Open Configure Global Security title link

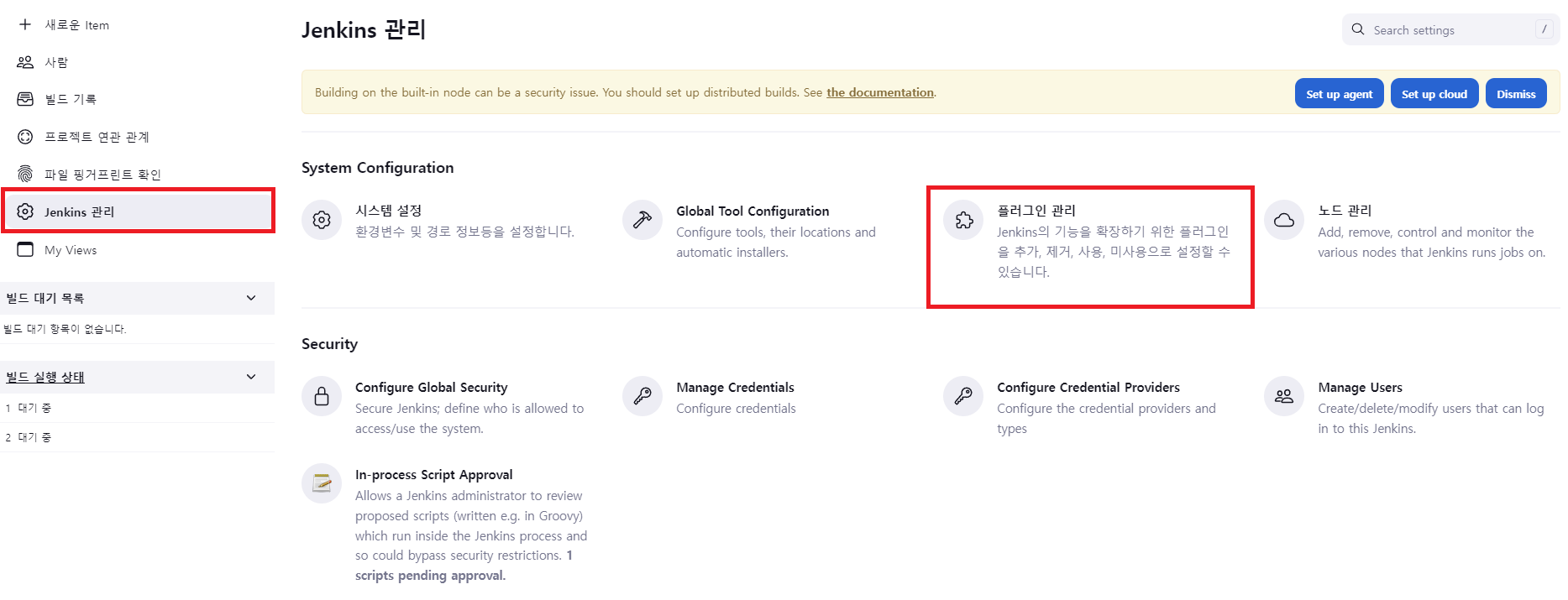point(431,388)
